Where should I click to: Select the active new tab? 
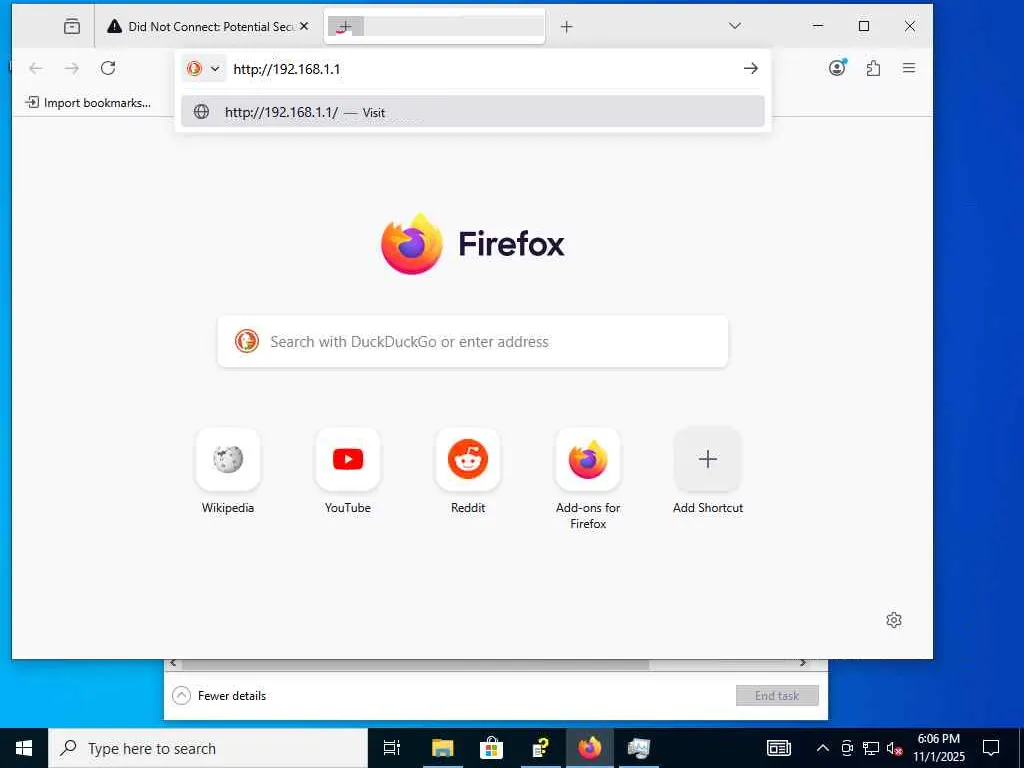click(434, 26)
